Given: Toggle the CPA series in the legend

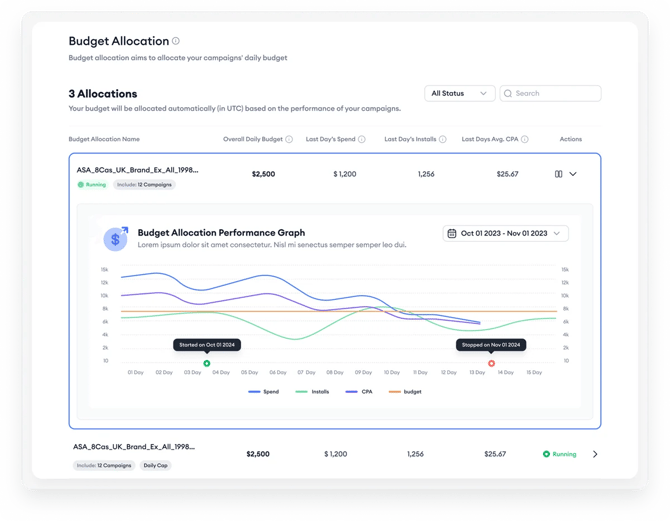Looking at the screenshot, I should 359,392.
